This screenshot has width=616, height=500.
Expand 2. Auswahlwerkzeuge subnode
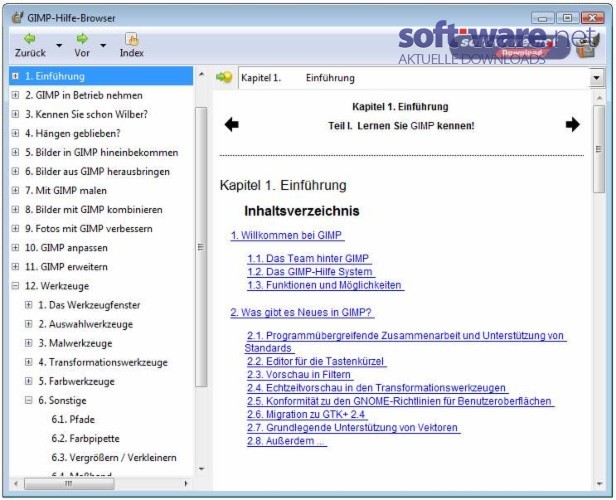pyautogui.click(x=29, y=324)
